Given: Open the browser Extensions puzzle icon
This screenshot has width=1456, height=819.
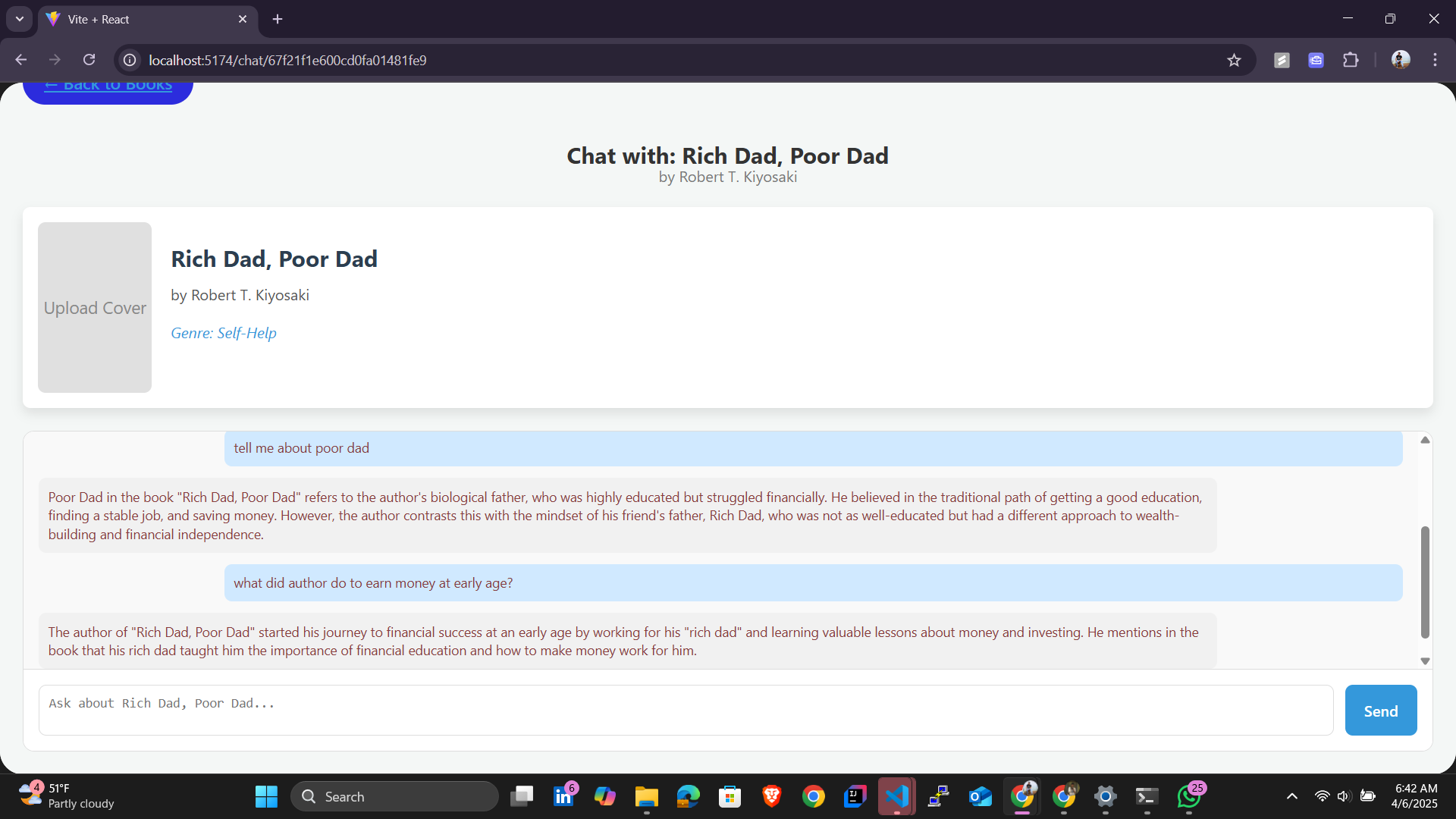Looking at the screenshot, I should [1351, 60].
